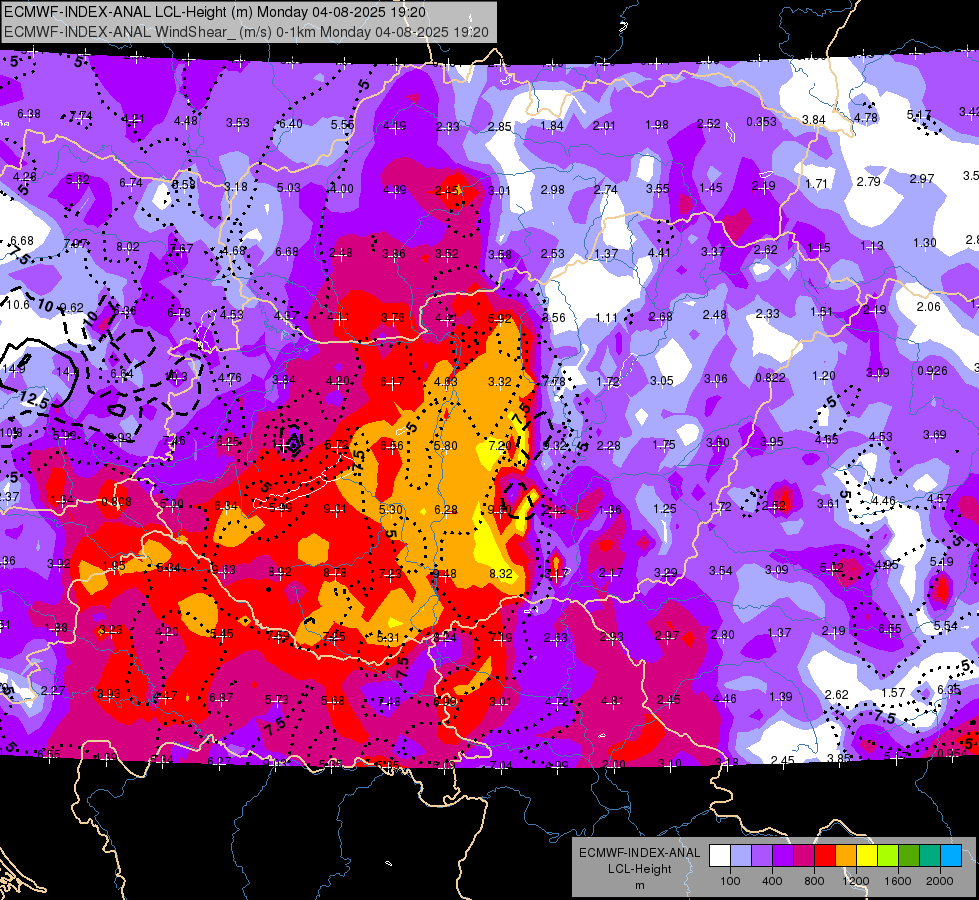The image size is (979, 900).
Task: Click the grid value 4.78
Action: click(x=865, y=117)
